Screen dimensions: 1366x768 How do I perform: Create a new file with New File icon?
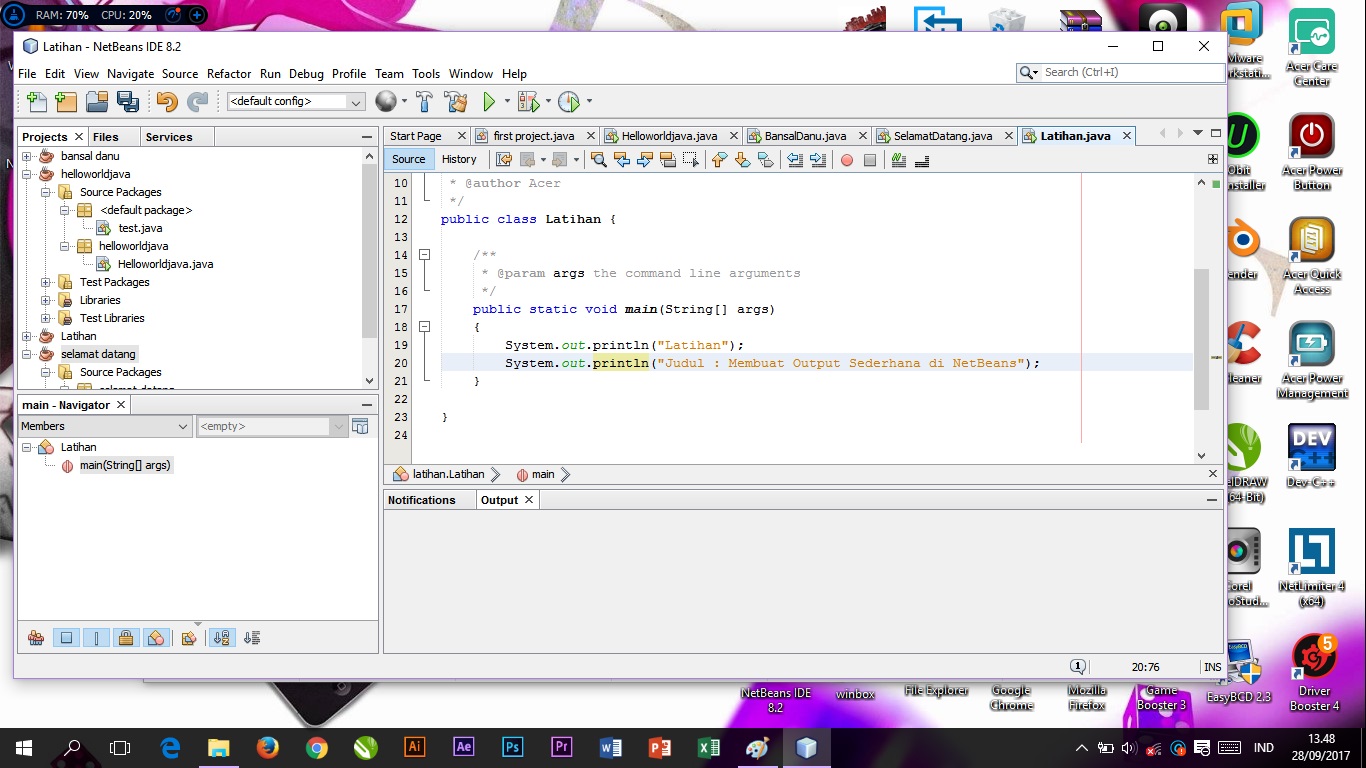pyautogui.click(x=36, y=101)
